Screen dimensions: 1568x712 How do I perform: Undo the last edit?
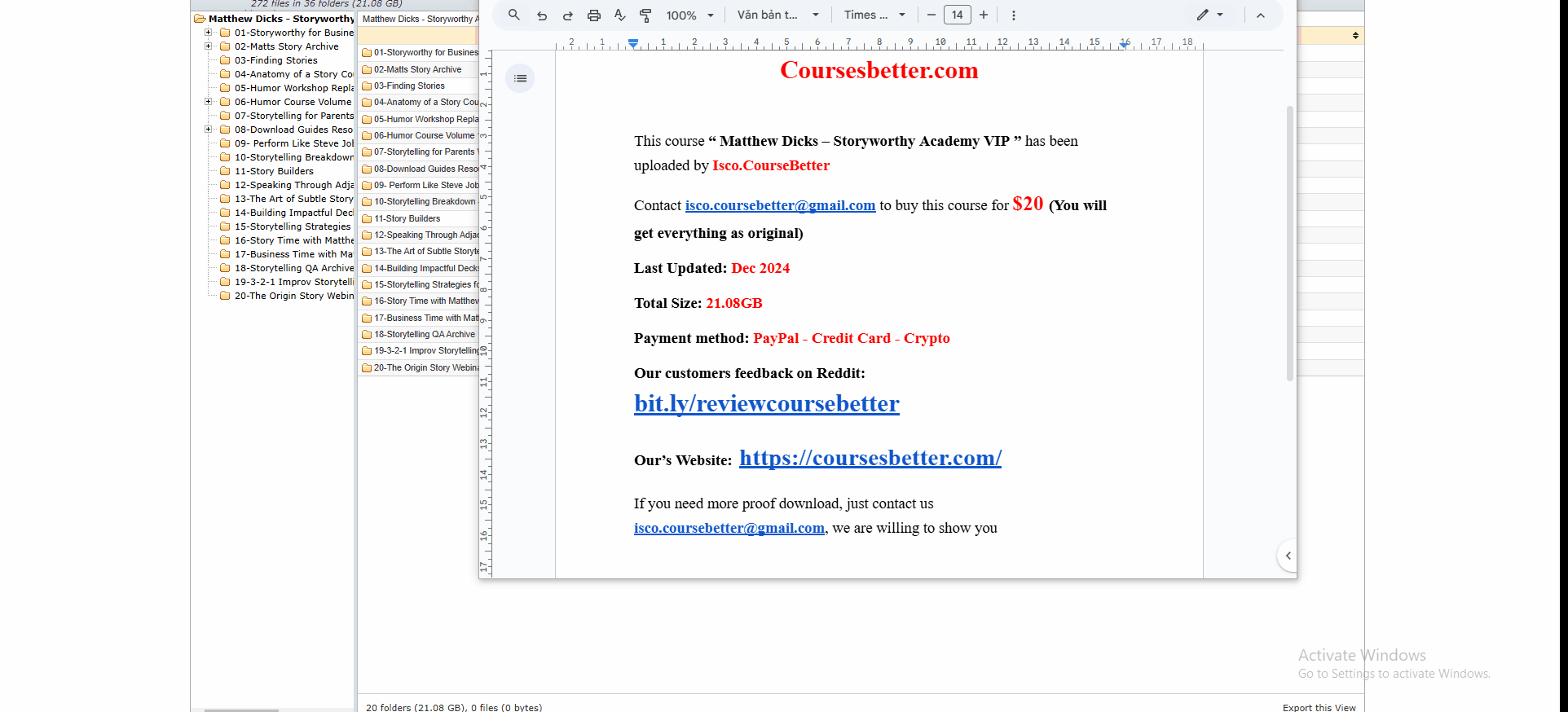(542, 15)
